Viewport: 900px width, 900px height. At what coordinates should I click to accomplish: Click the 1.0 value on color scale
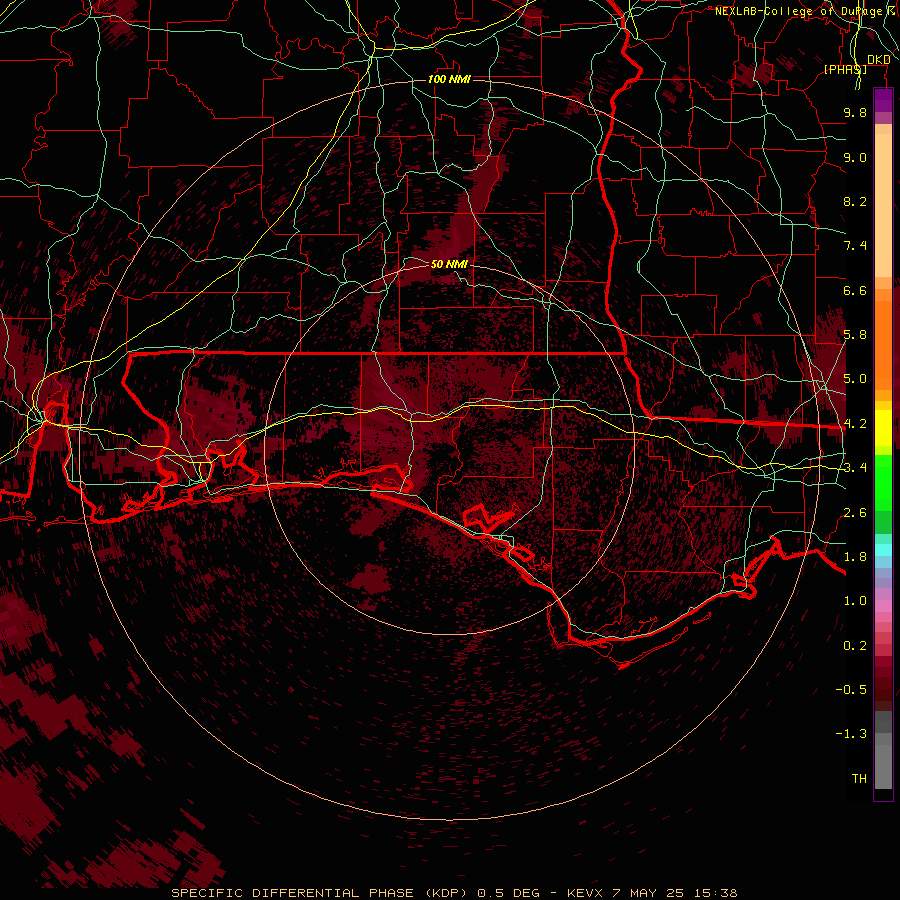[855, 601]
